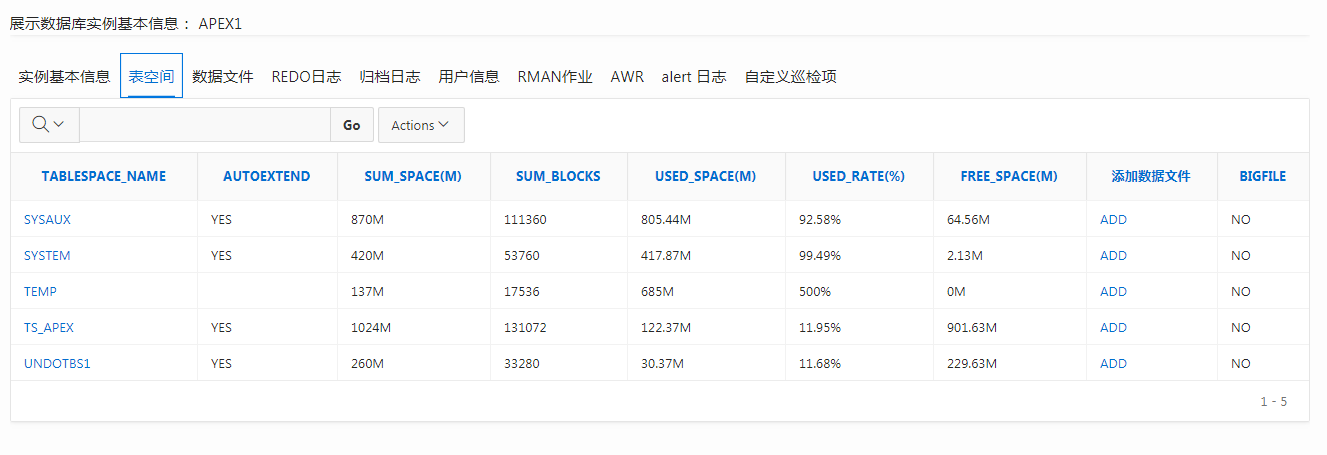This screenshot has width=1327, height=455.
Task: Expand the Actions dropdown menu
Action: (421, 125)
